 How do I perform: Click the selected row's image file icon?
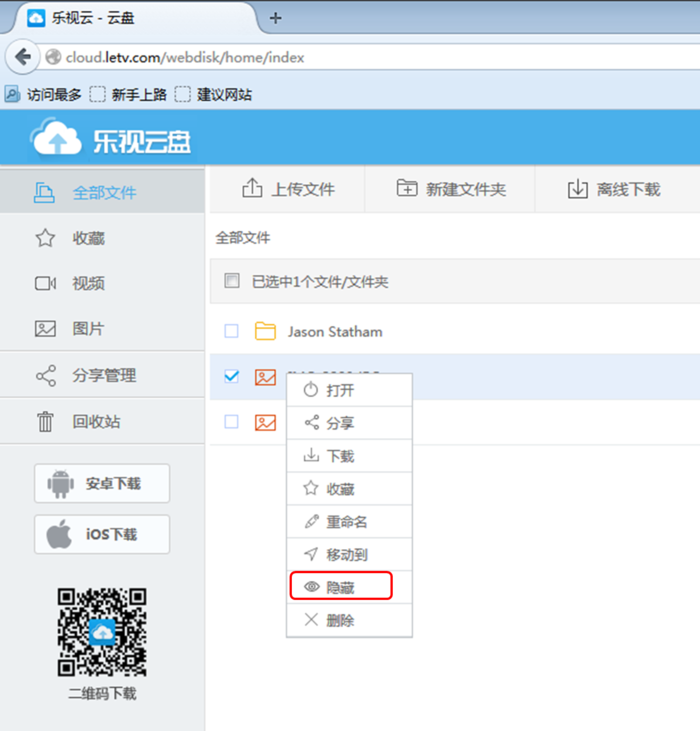tap(265, 377)
